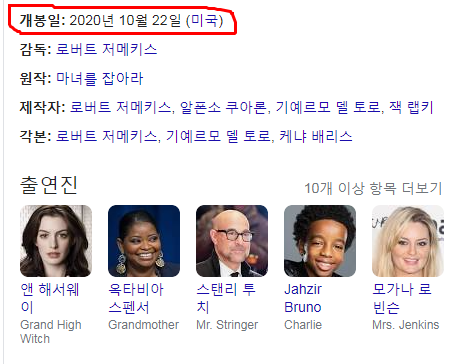Select the Grandmother role text

point(144,325)
